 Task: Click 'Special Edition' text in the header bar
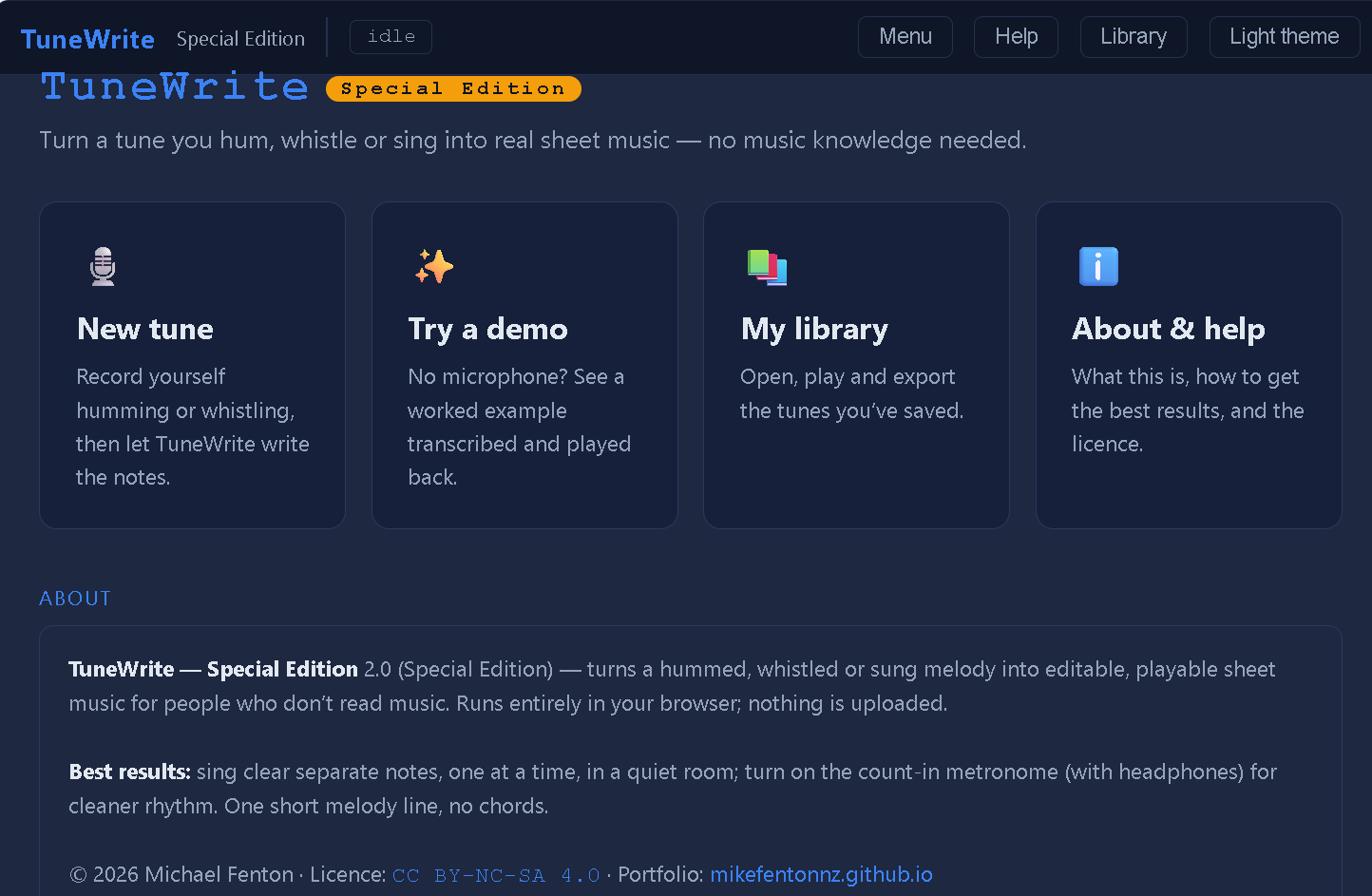point(240,39)
